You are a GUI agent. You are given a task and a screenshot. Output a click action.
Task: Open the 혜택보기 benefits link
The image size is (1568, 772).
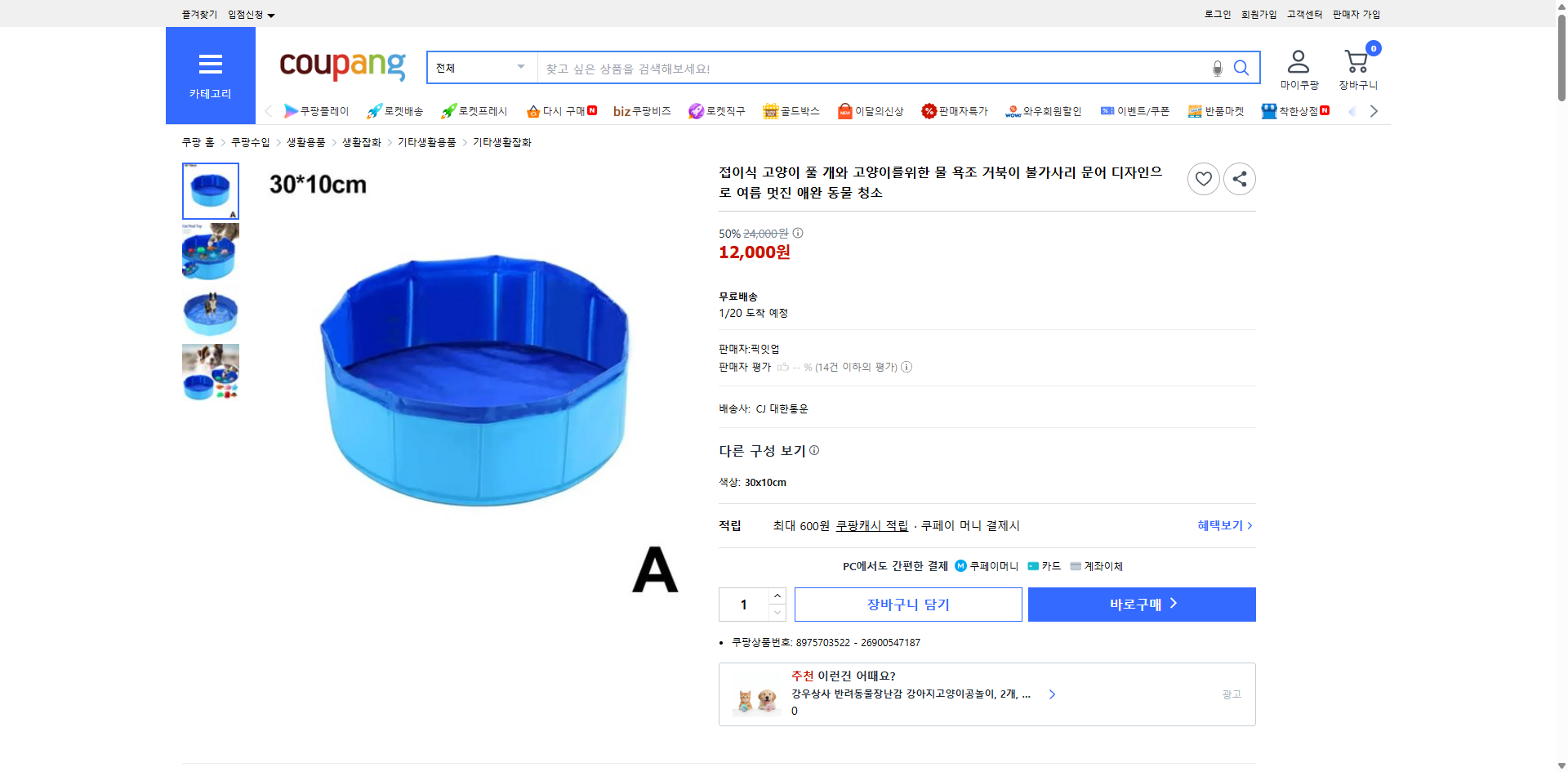click(1222, 525)
